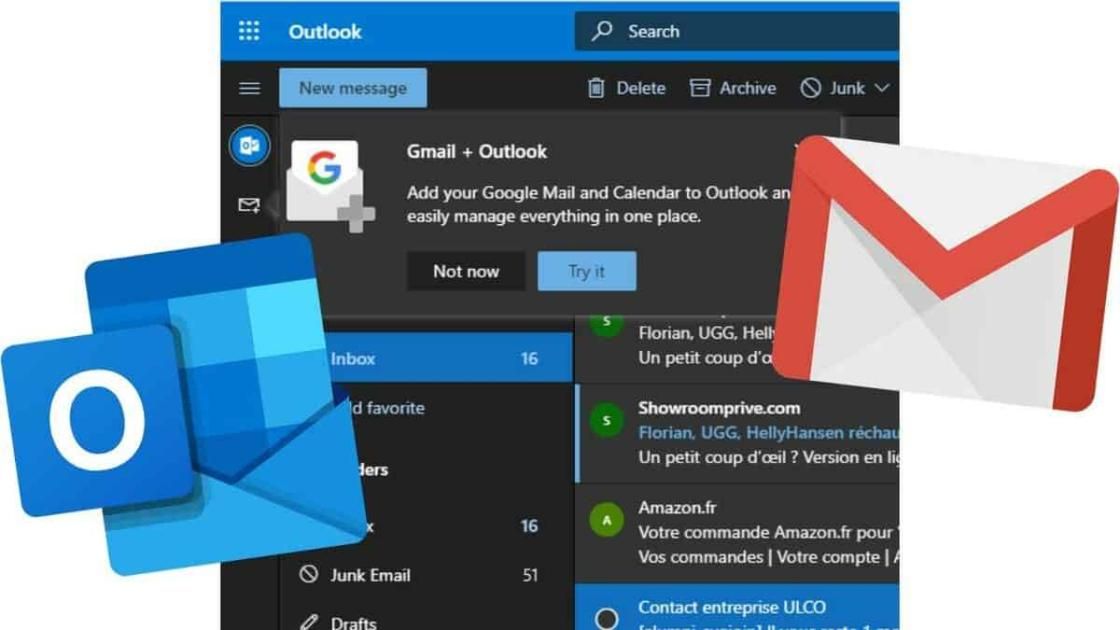The width and height of the screenshot is (1120, 630).
Task: Click the round Outlook icon in left rail
Action: 249,146
